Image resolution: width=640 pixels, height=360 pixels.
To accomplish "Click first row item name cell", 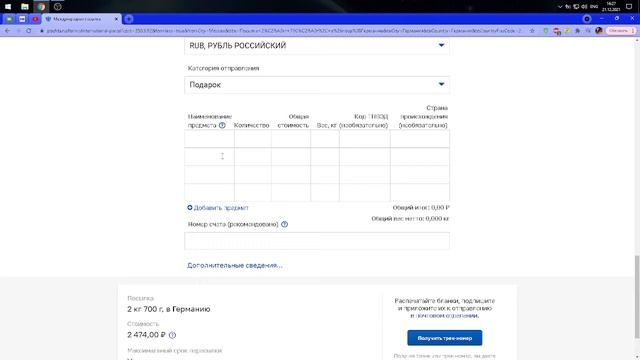I will (x=209, y=139).
